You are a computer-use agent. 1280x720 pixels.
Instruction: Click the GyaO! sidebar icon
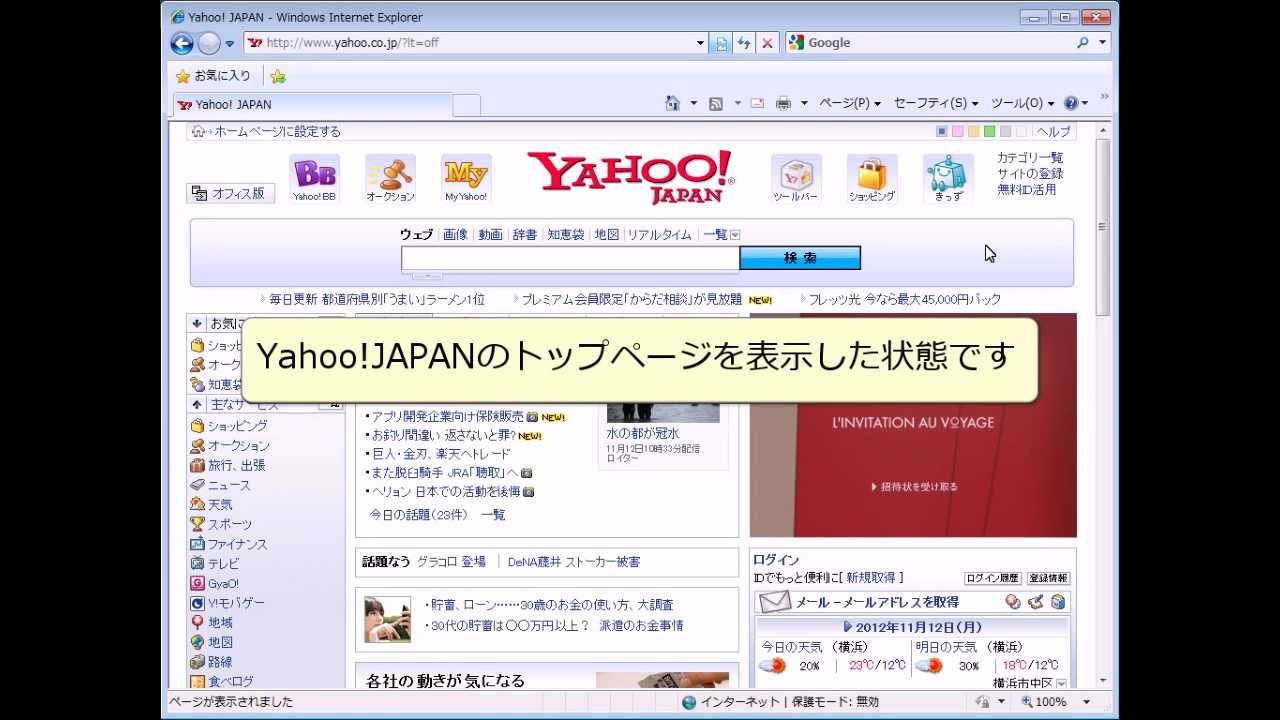pos(198,583)
